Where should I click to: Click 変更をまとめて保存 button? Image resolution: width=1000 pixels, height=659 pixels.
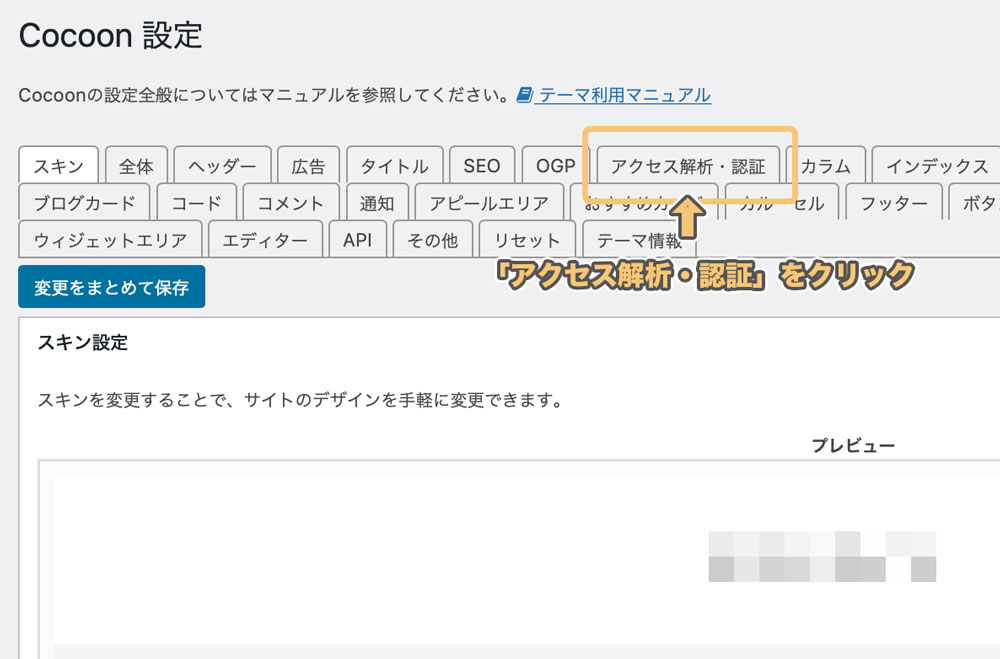(x=112, y=286)
